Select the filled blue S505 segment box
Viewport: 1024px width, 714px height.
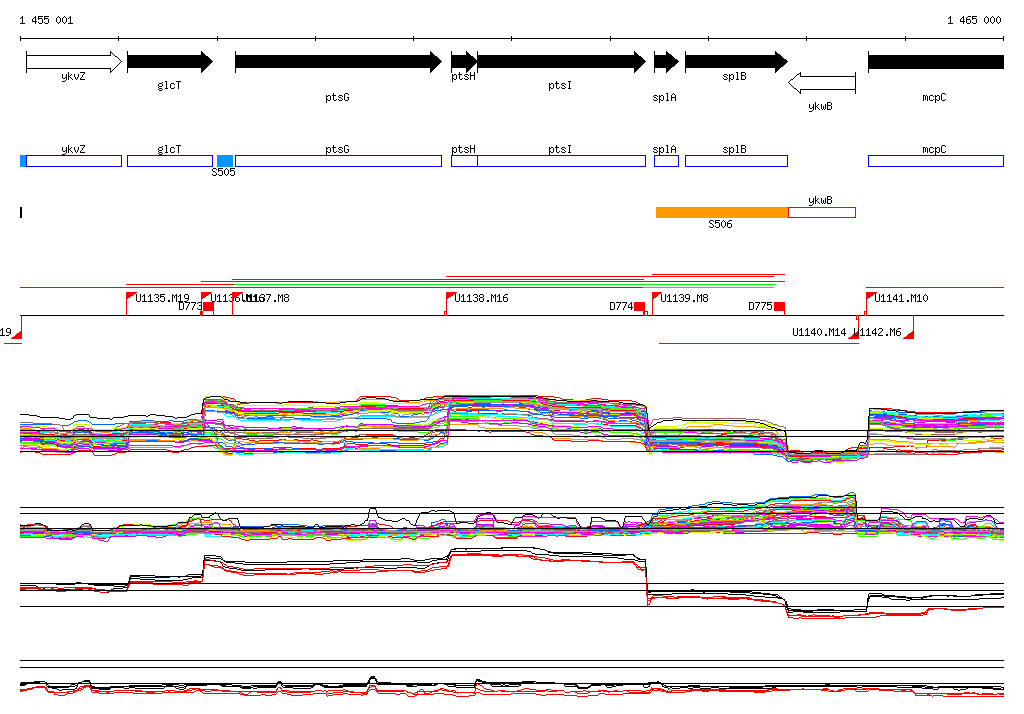(225, 161)
